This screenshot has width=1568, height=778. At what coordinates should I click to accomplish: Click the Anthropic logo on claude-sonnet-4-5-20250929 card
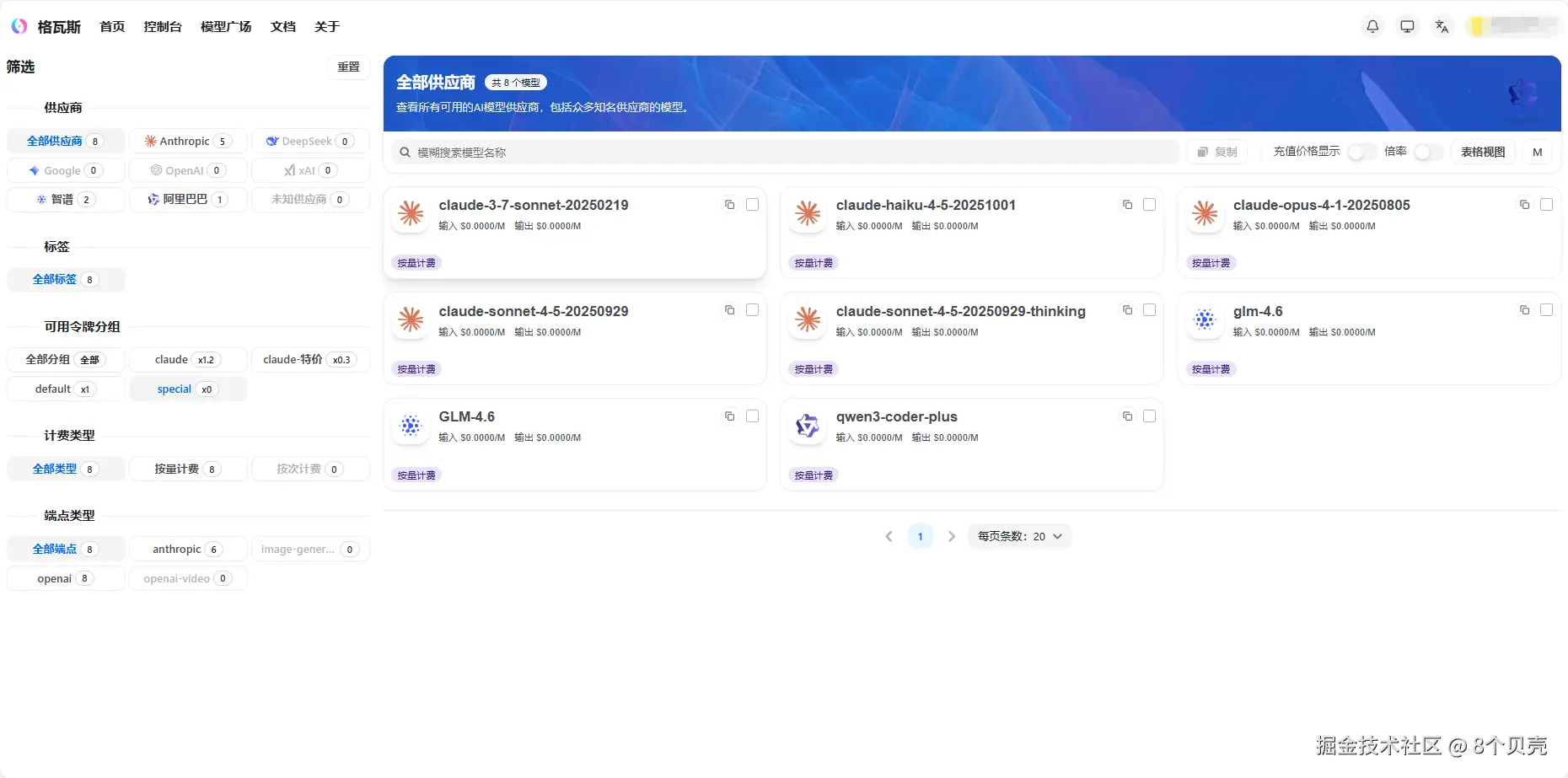[411, 319]
